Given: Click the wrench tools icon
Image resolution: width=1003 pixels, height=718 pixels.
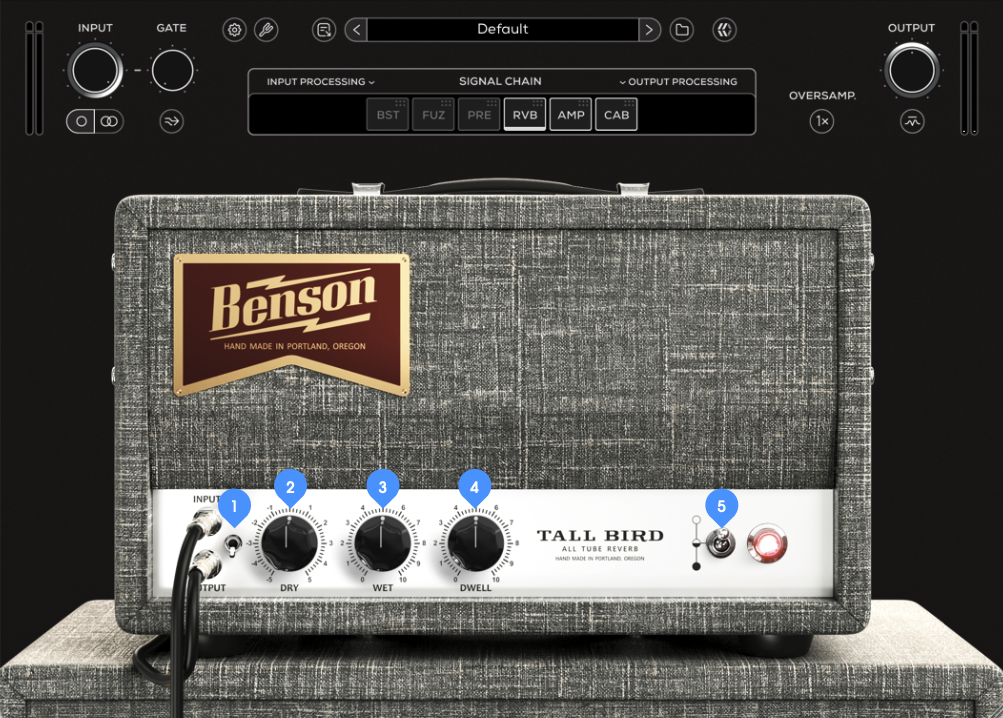Looking at the screenshot, I should [x=266, y=30].
